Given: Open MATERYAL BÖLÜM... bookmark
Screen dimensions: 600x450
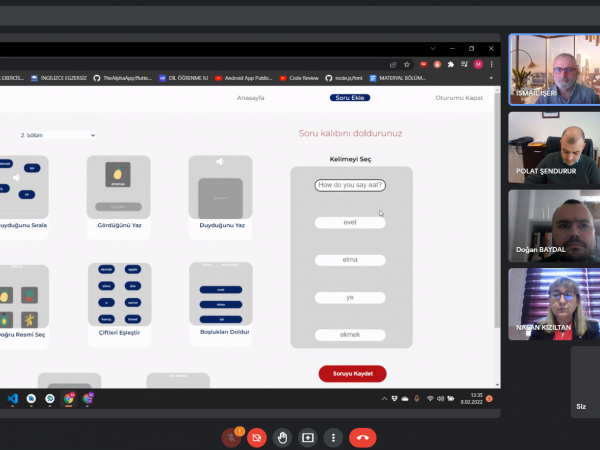Looking at the screenshot, I should (x=398, y=78).
